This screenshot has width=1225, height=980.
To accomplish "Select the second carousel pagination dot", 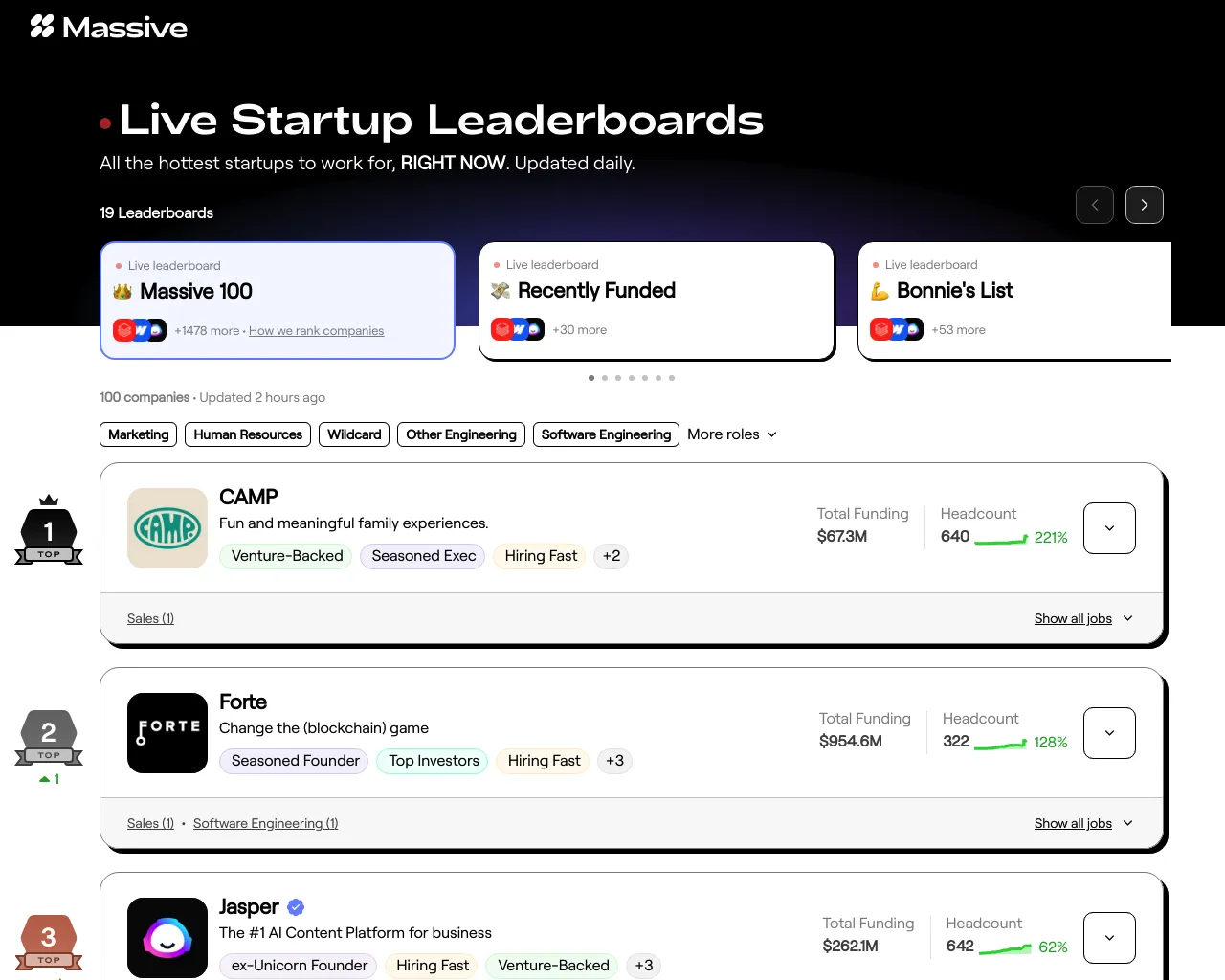I will [604, 378].
